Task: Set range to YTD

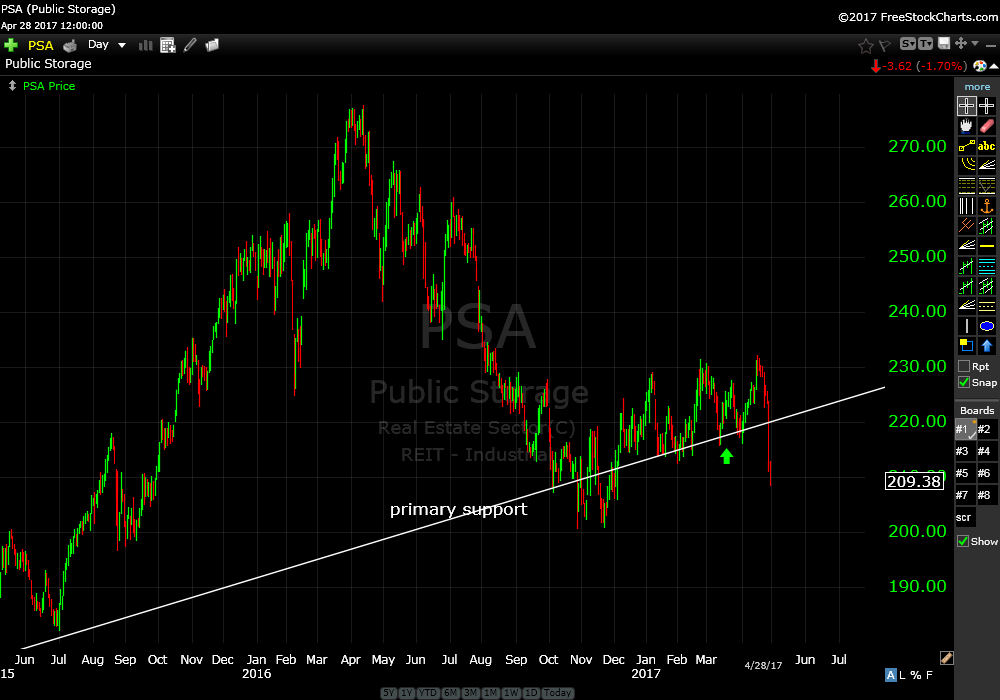Action: (x=429, y=693)
